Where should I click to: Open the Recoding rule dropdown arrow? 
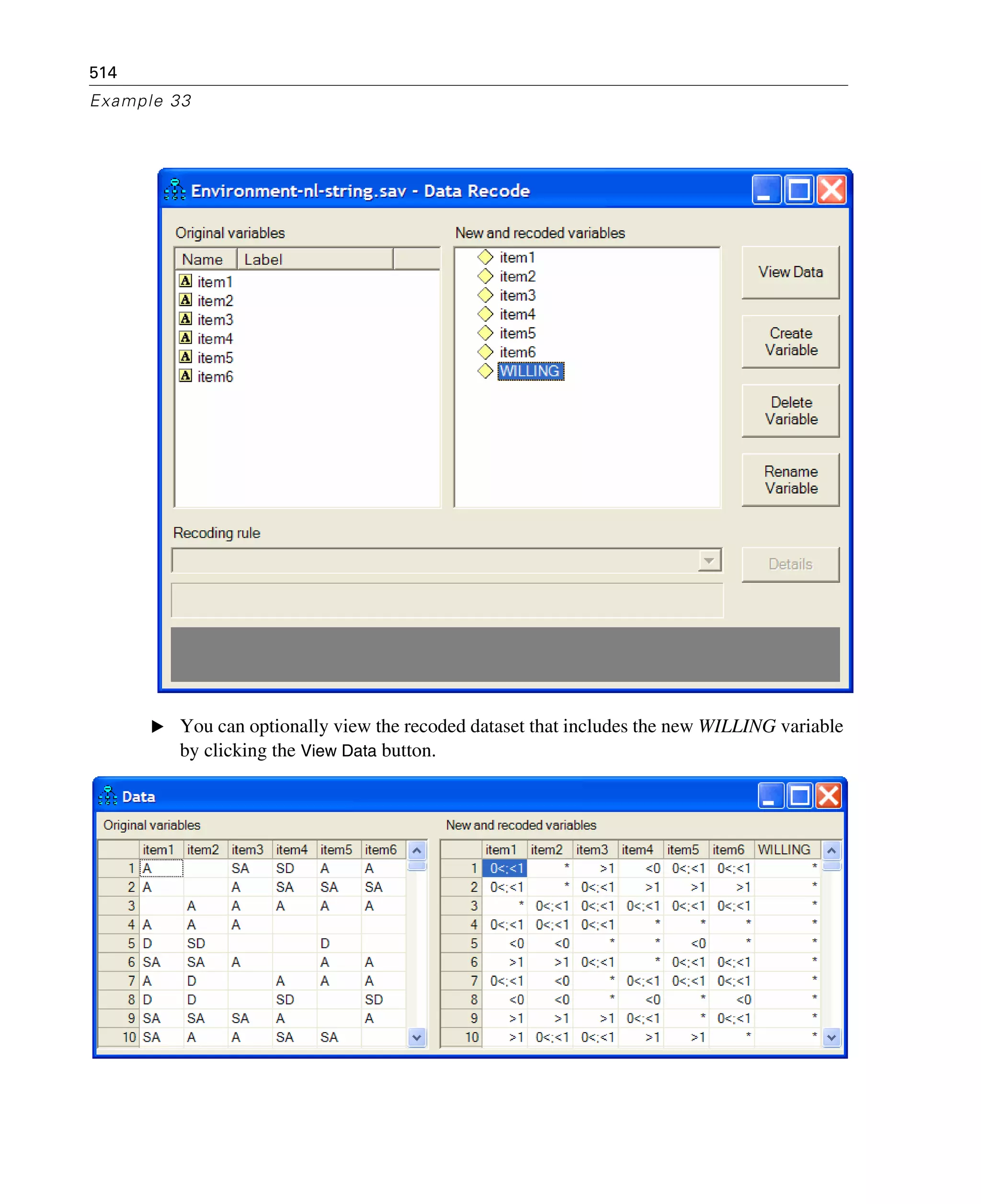tap(709, 560)
